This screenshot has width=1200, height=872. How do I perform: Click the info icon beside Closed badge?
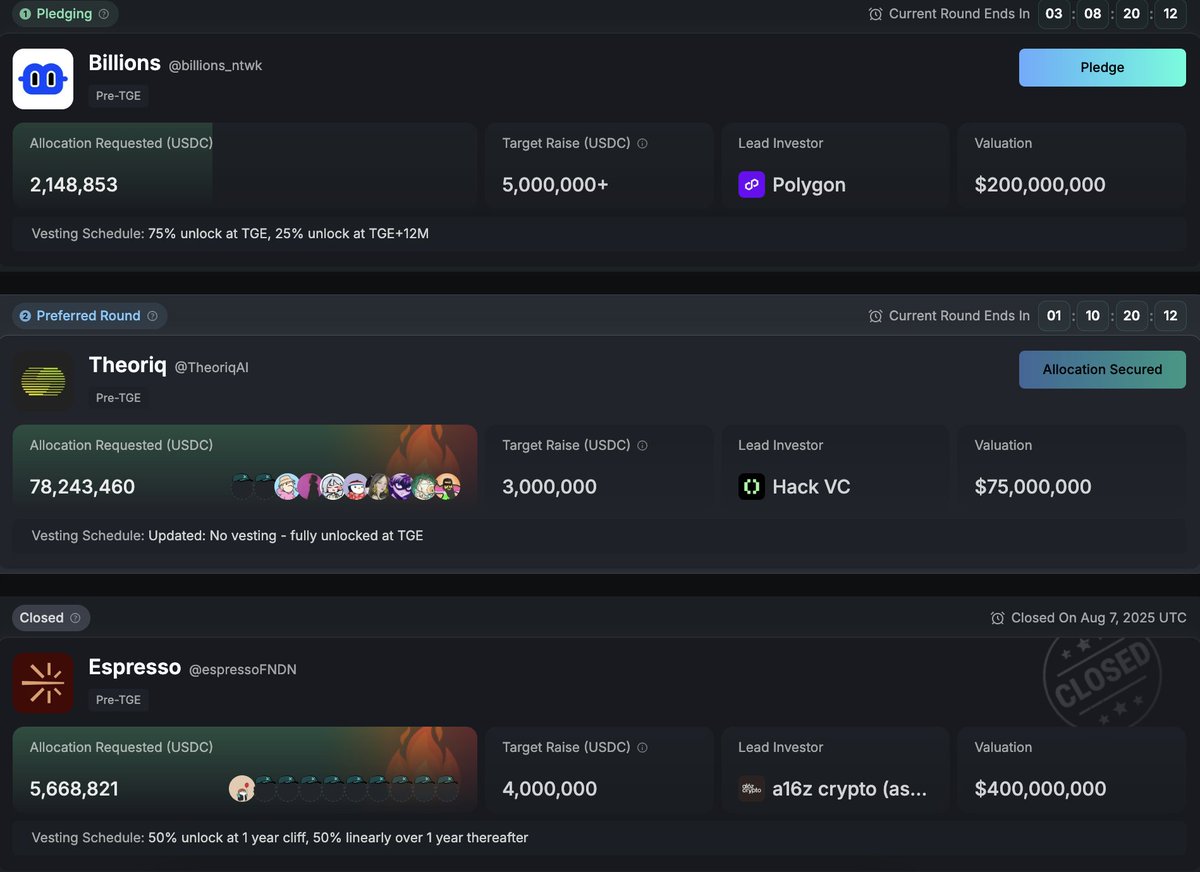click(75, 618)
